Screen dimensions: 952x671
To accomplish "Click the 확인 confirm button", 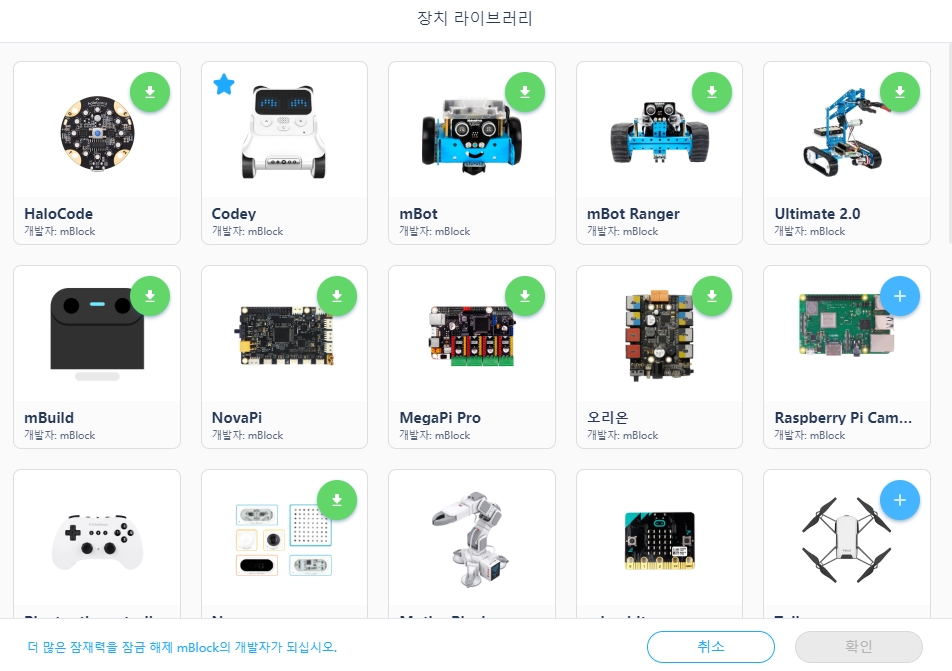I will click(x=858, y=647).
